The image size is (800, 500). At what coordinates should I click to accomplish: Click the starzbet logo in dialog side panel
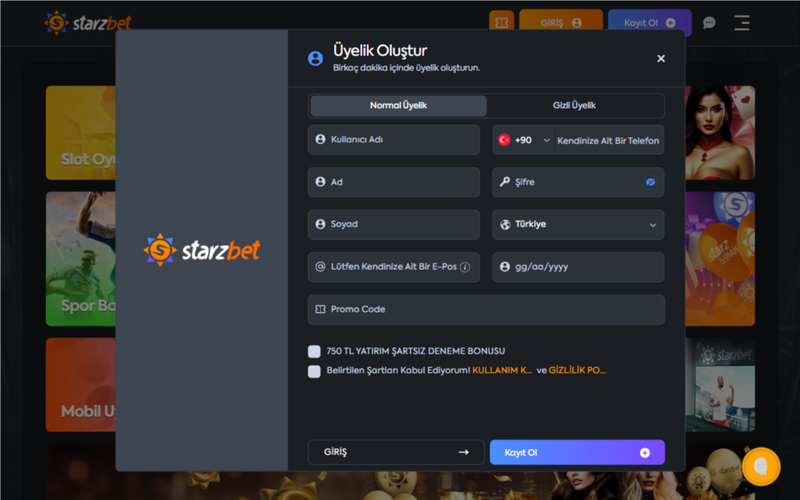coord(202,250)
